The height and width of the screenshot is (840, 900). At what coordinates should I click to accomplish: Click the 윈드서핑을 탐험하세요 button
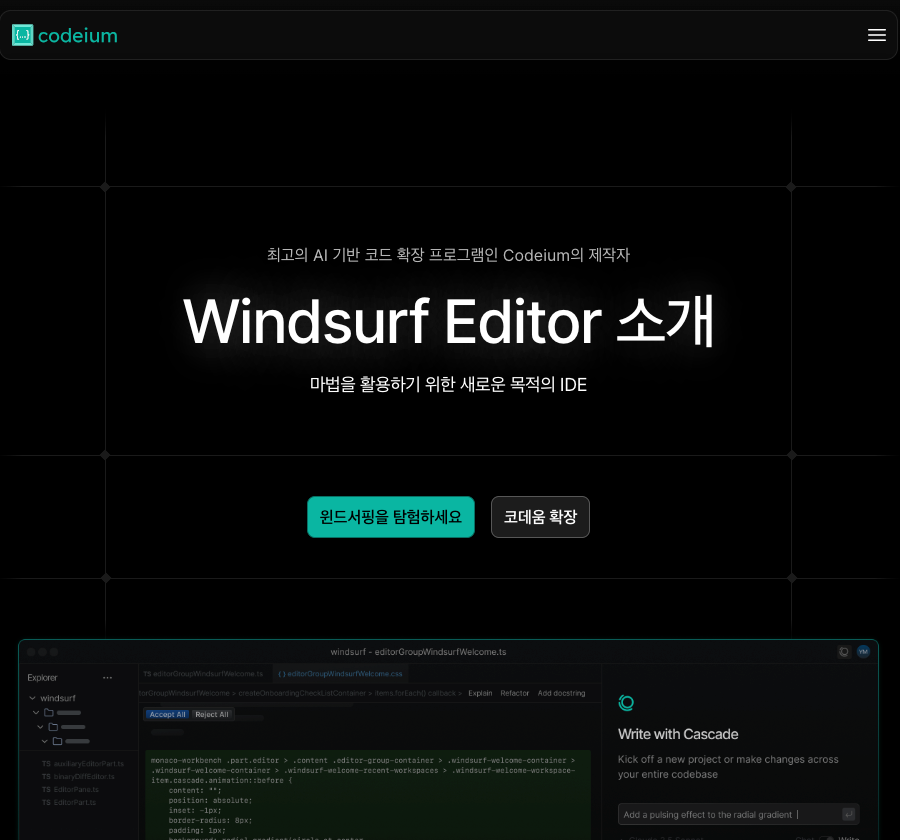[390, 517]
